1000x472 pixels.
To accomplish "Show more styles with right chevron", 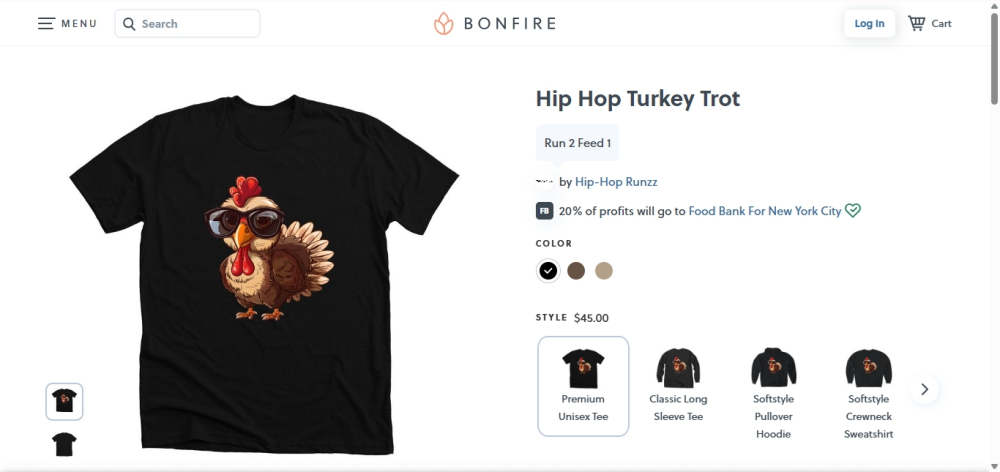I will coord(924,389).
